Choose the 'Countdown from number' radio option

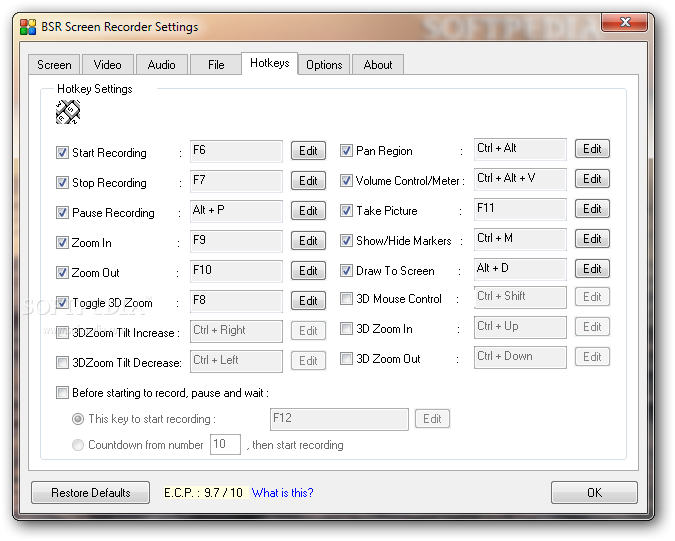click(x=78, y=445)
